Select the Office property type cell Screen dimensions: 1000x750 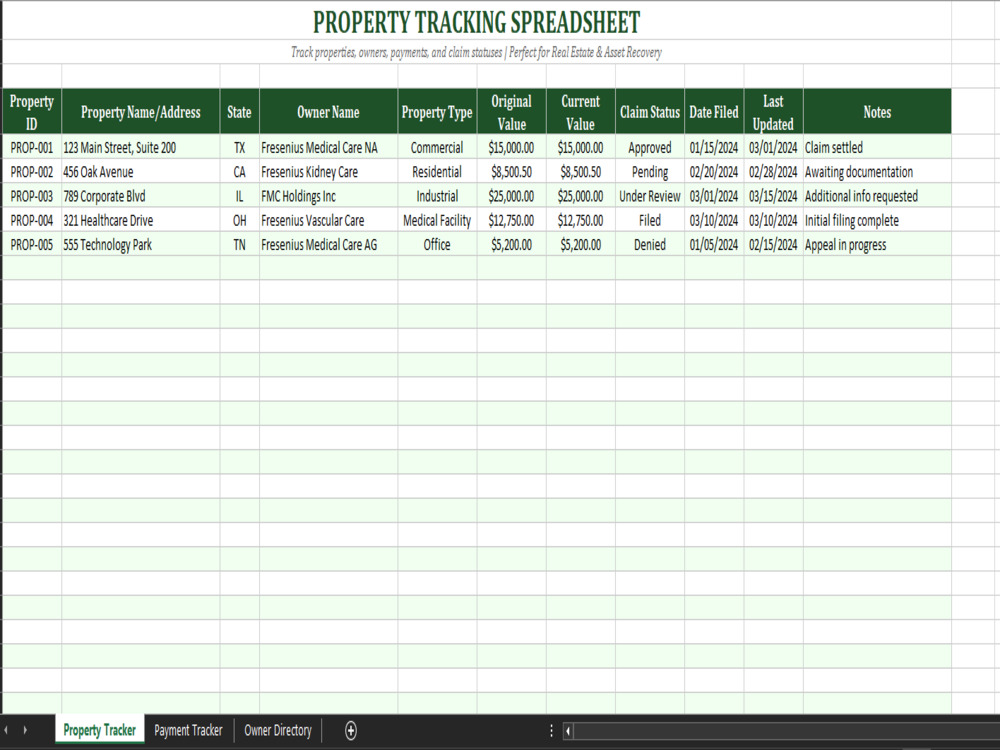(437, 244)
